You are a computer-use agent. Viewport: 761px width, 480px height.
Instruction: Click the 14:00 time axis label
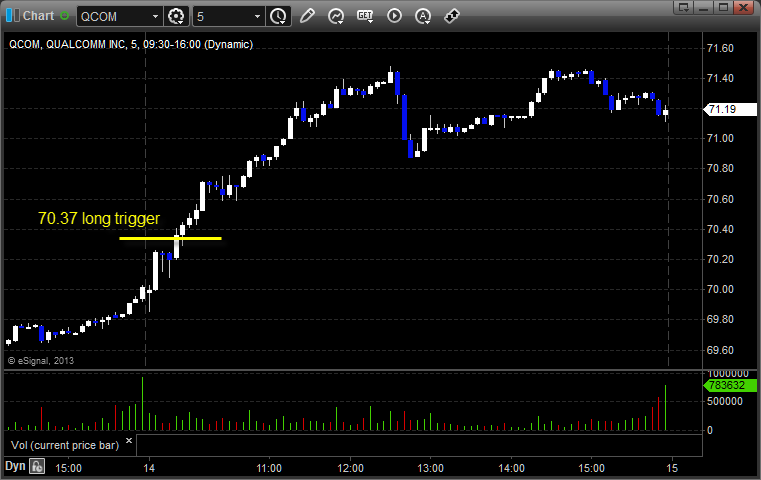(511, 468)
